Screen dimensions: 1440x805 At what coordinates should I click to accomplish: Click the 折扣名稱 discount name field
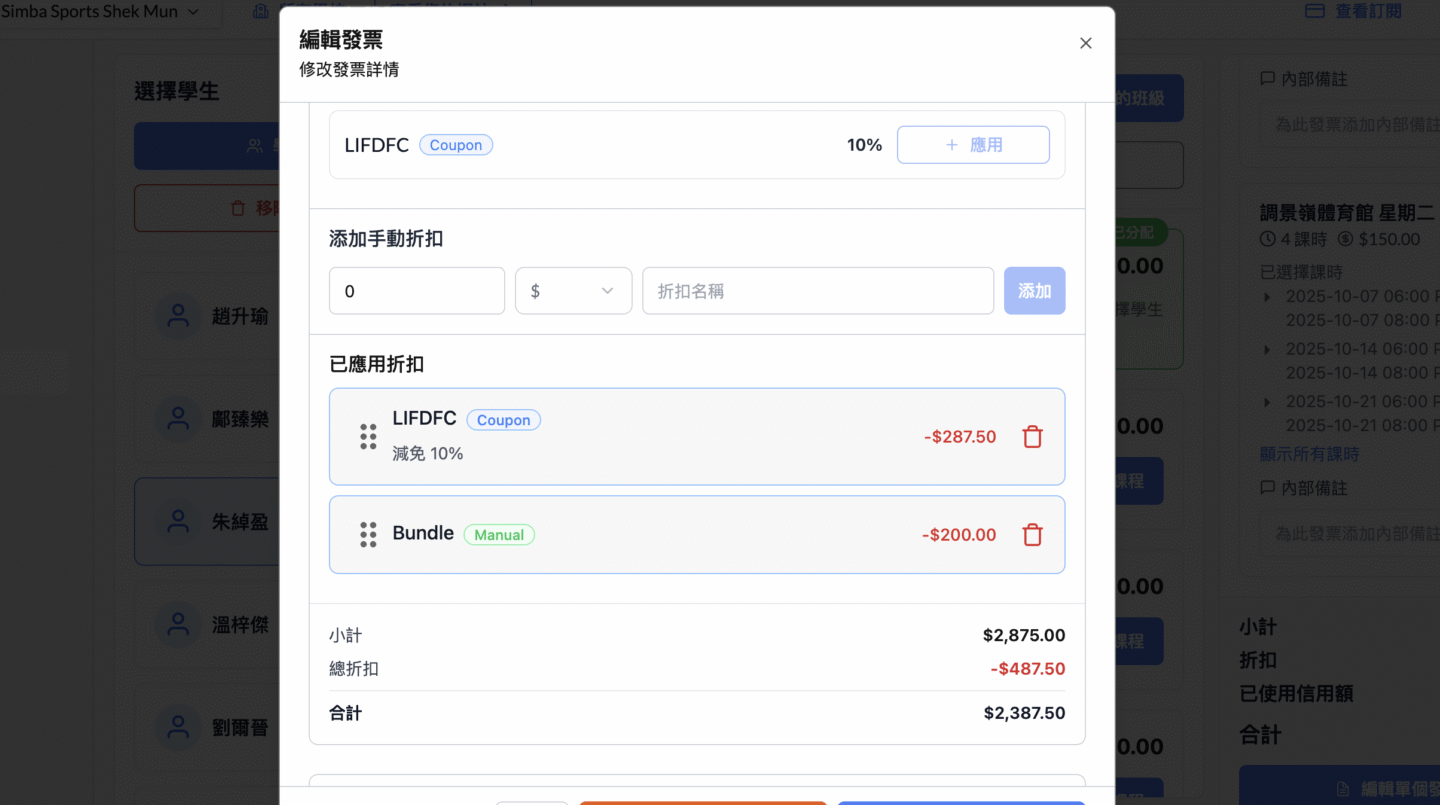(817, 291)
